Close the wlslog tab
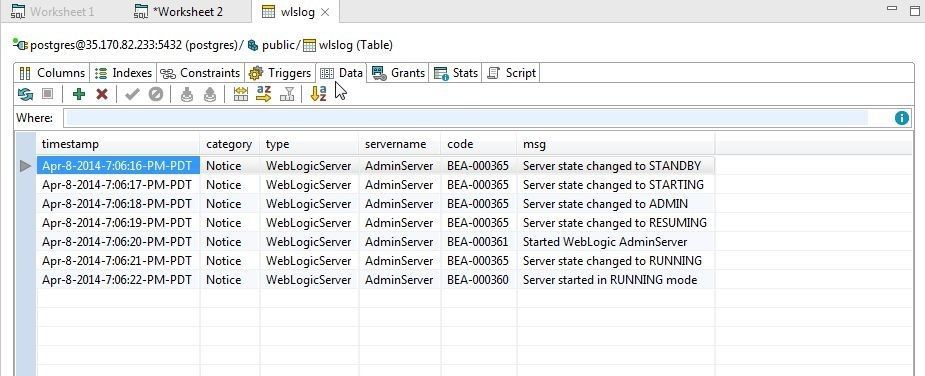Viewport: 925px width, 376px height. [x=325, y=12]
